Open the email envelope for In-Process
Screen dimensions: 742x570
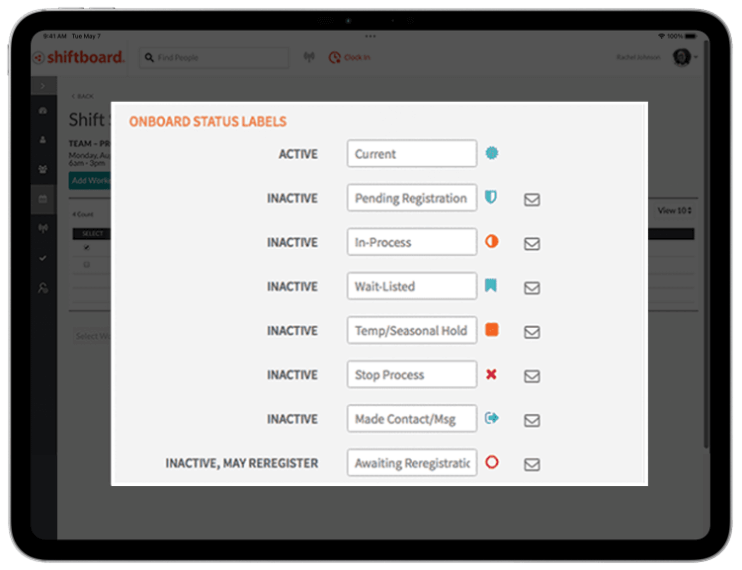(532, 244)
